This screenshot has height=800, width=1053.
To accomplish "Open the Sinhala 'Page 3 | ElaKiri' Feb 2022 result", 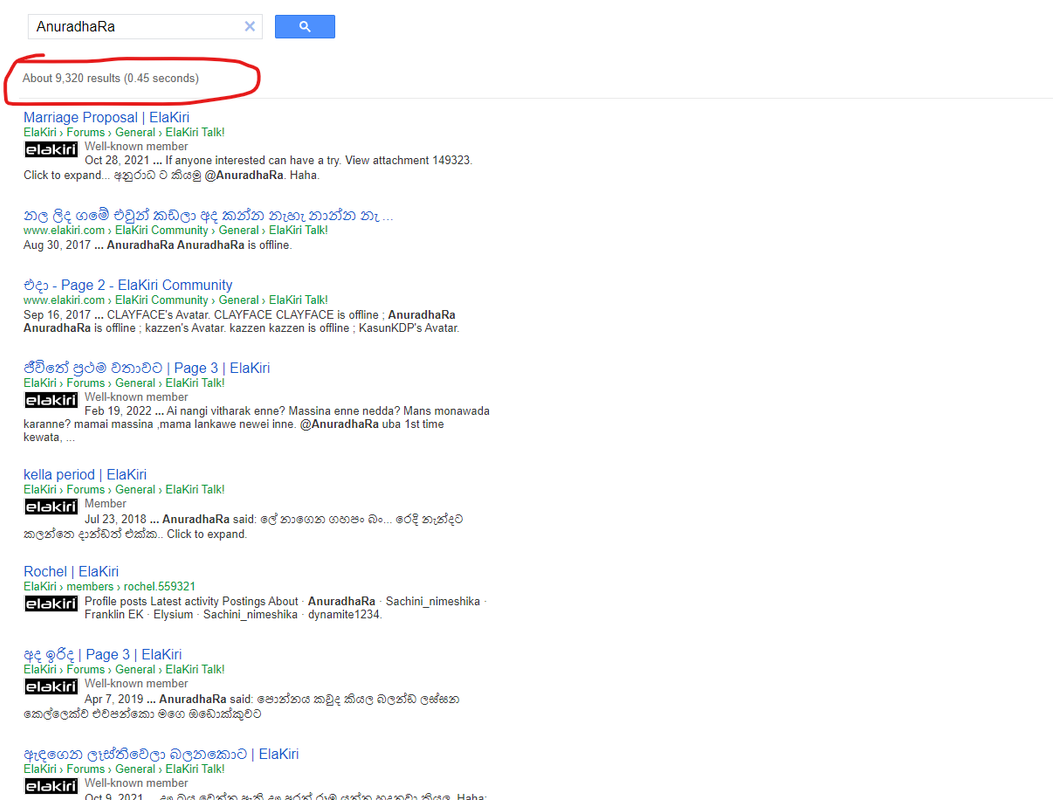I will 146,368.
